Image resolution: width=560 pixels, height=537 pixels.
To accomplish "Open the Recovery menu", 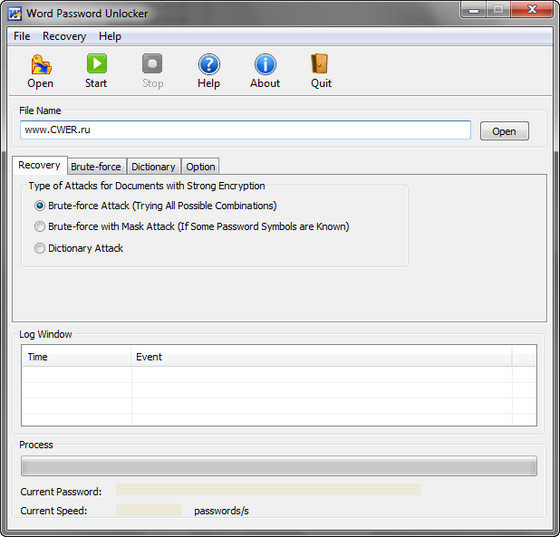I will point(64,36).
